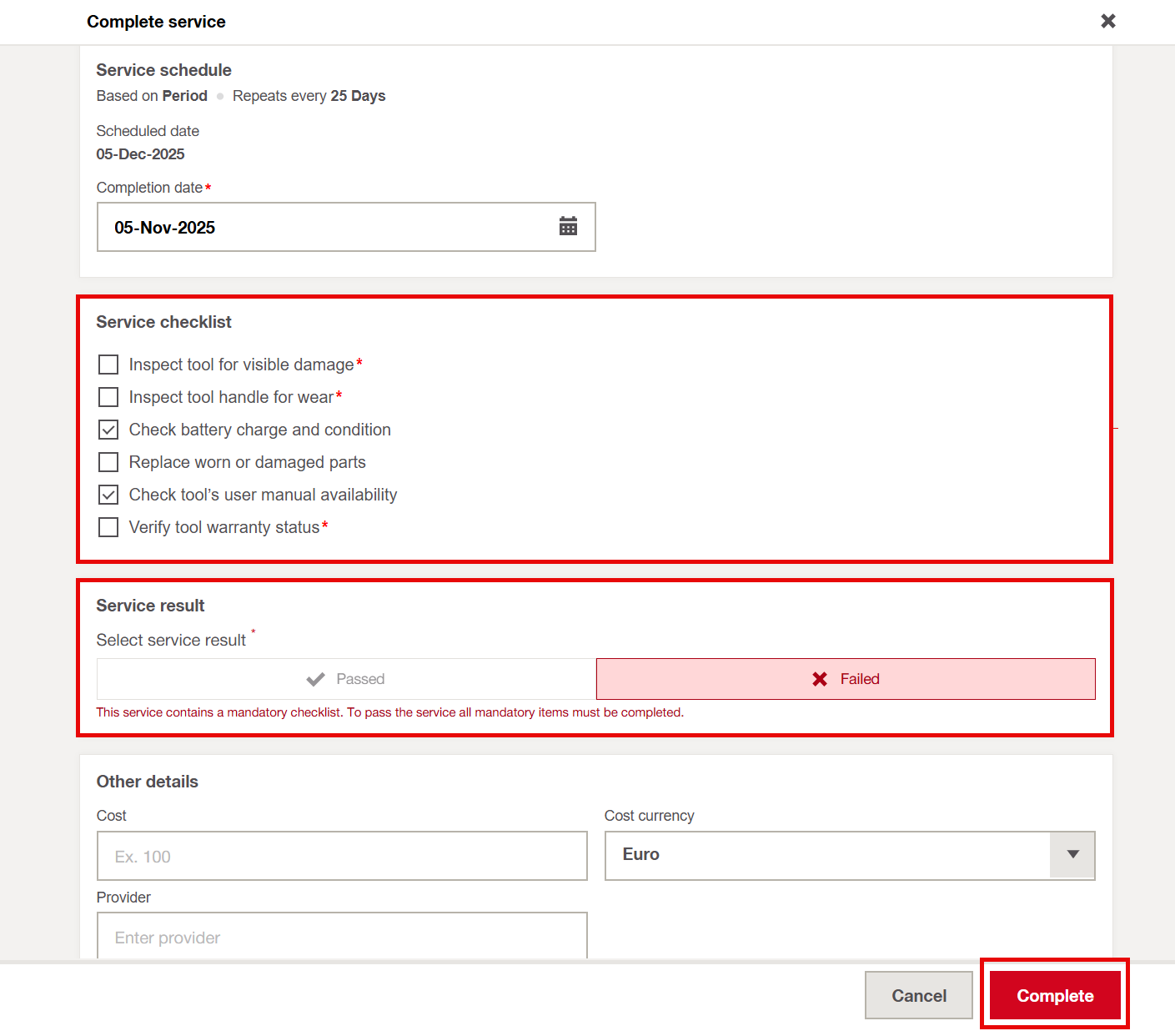Tick Replace worn or damaged parts

coord(108,462)
